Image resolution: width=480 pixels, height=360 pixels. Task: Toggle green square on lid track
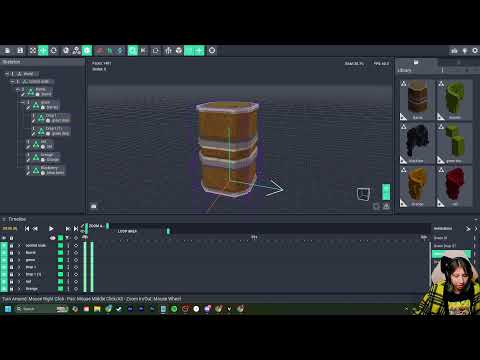click(x=60, y=282)
